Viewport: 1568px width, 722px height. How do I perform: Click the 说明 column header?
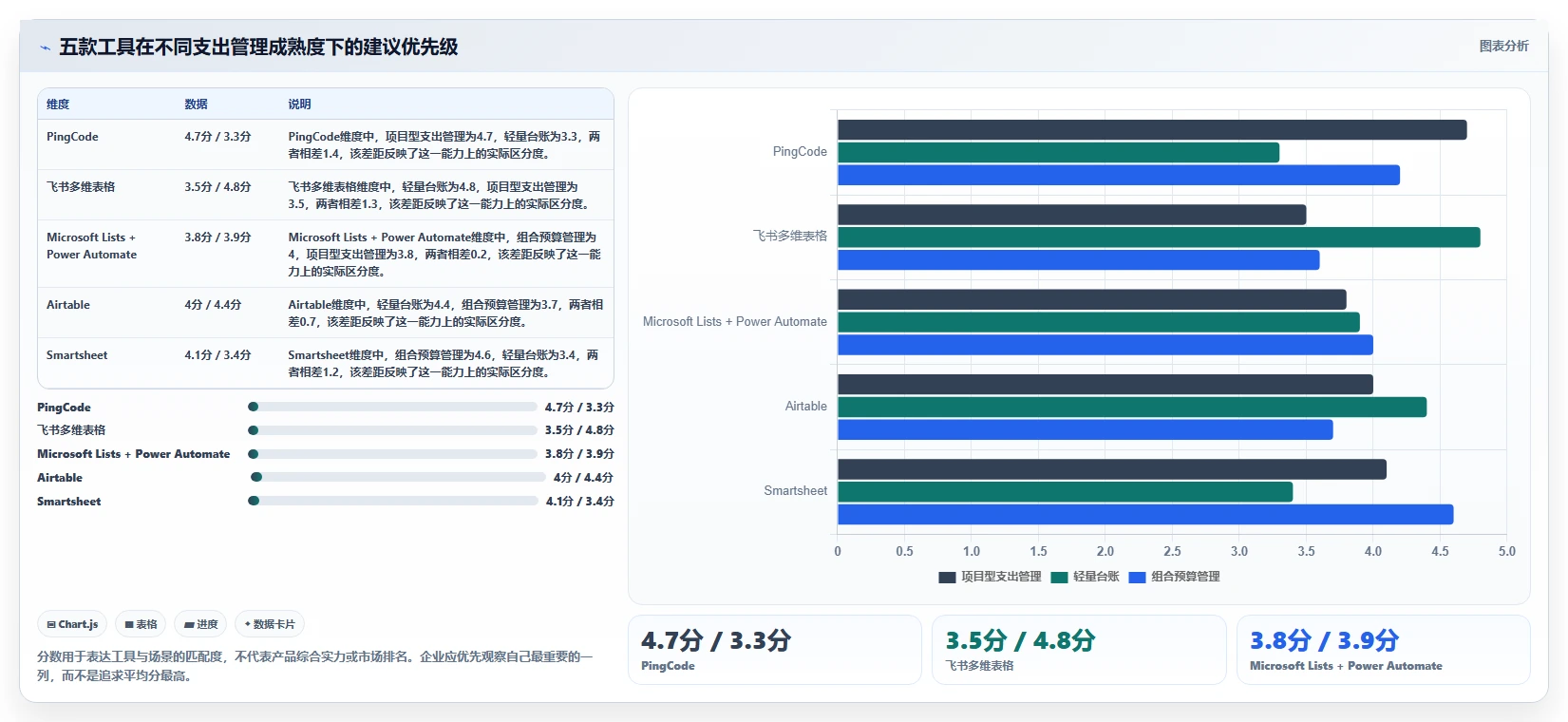299,104
